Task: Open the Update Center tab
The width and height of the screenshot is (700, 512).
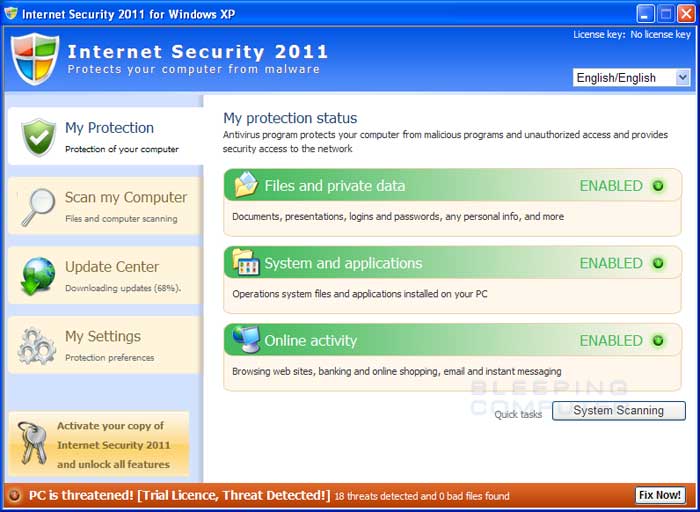Action: 105,275
